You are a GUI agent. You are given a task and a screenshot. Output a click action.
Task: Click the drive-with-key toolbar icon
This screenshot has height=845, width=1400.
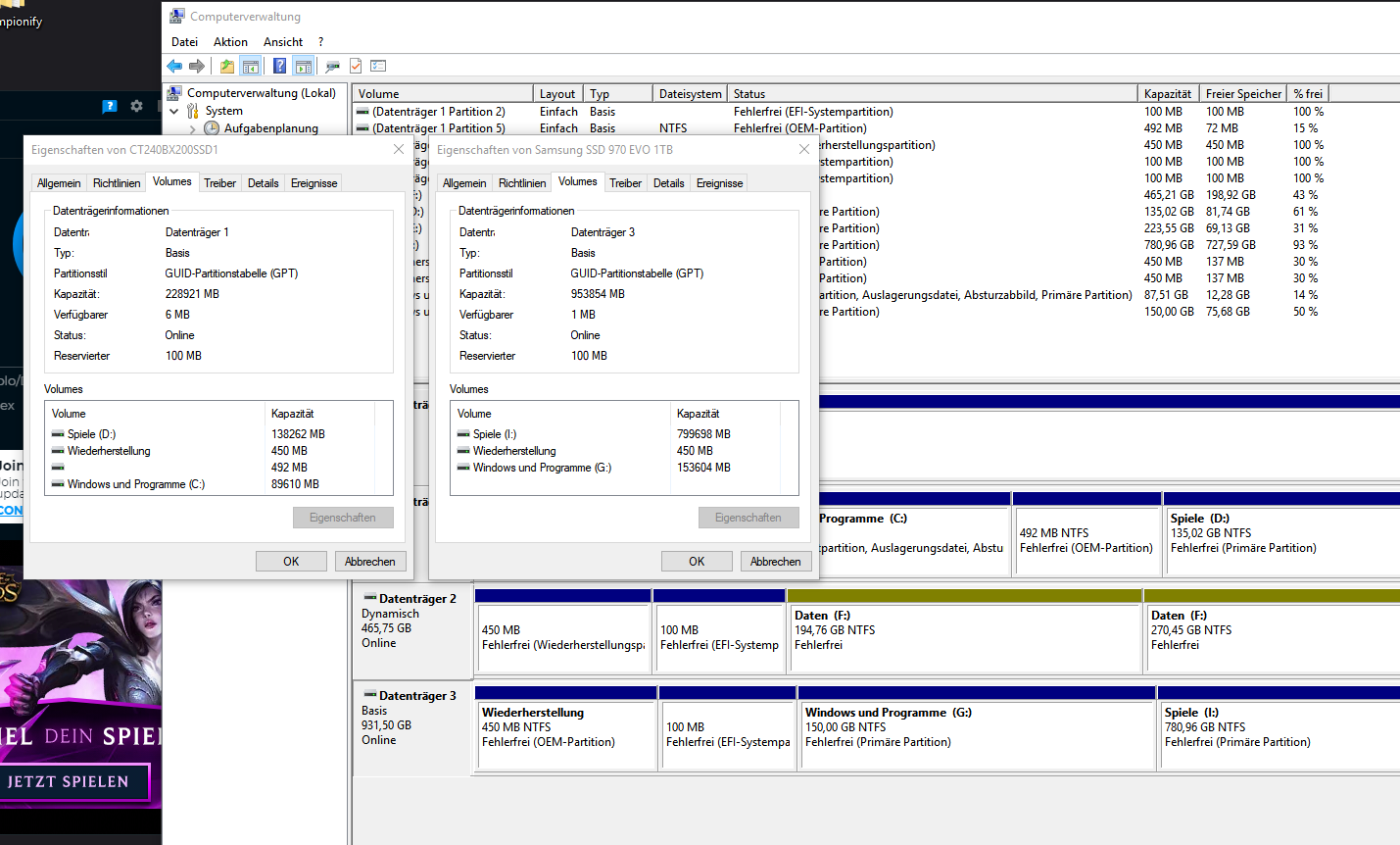point(333,66)
